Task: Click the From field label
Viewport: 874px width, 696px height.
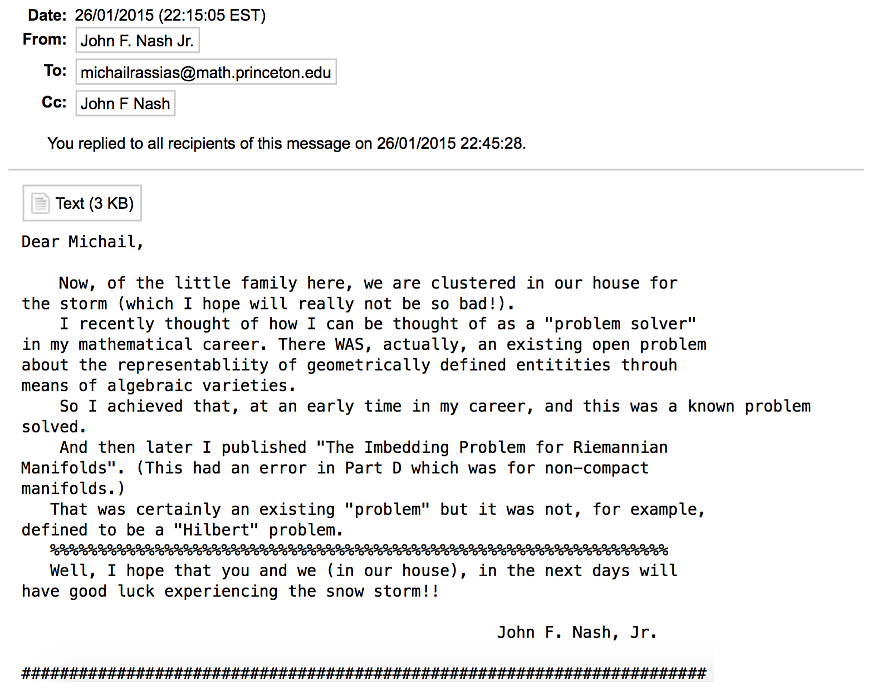Action: [x=45, y=41]
